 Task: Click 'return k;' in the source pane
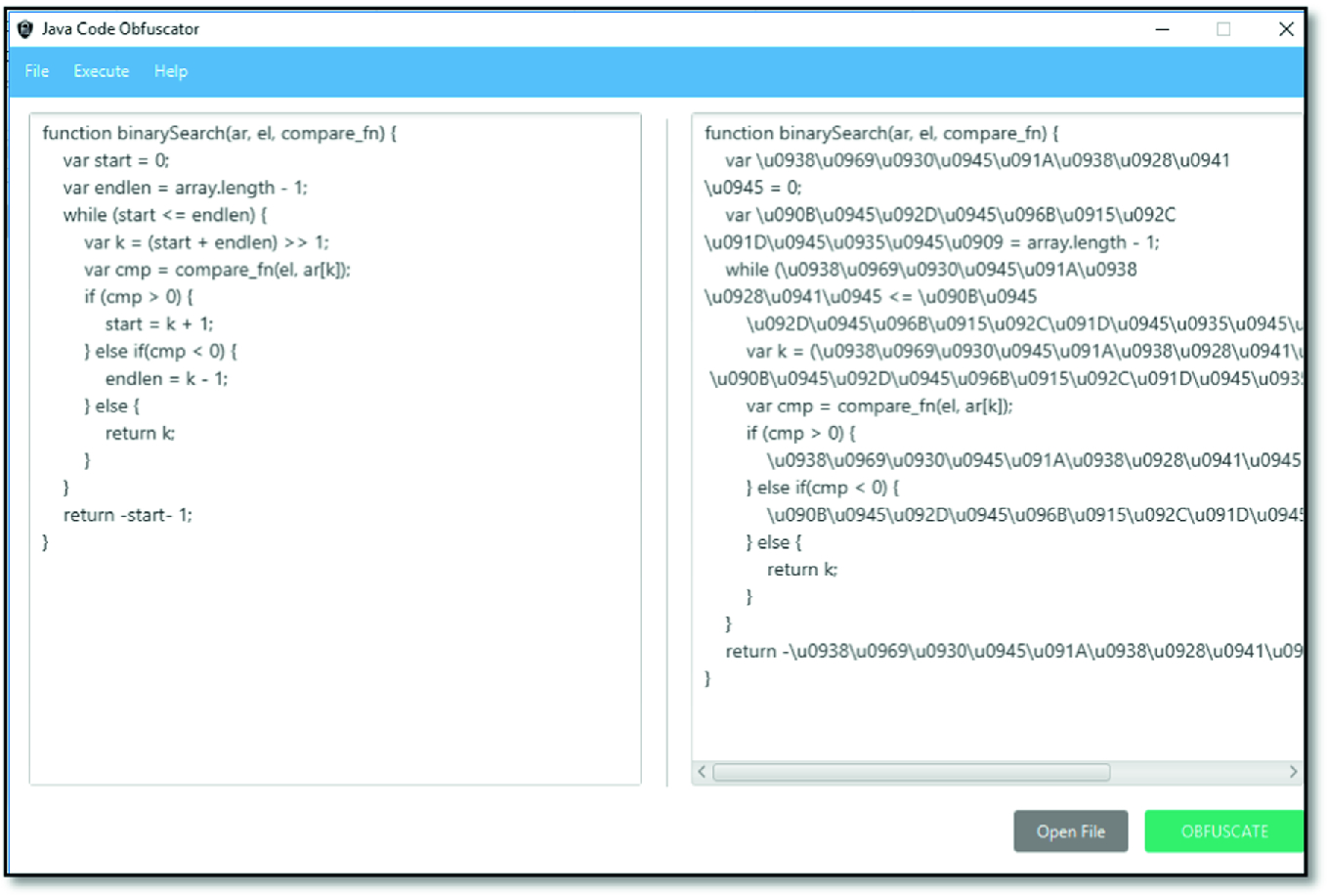tap(140, 434)
